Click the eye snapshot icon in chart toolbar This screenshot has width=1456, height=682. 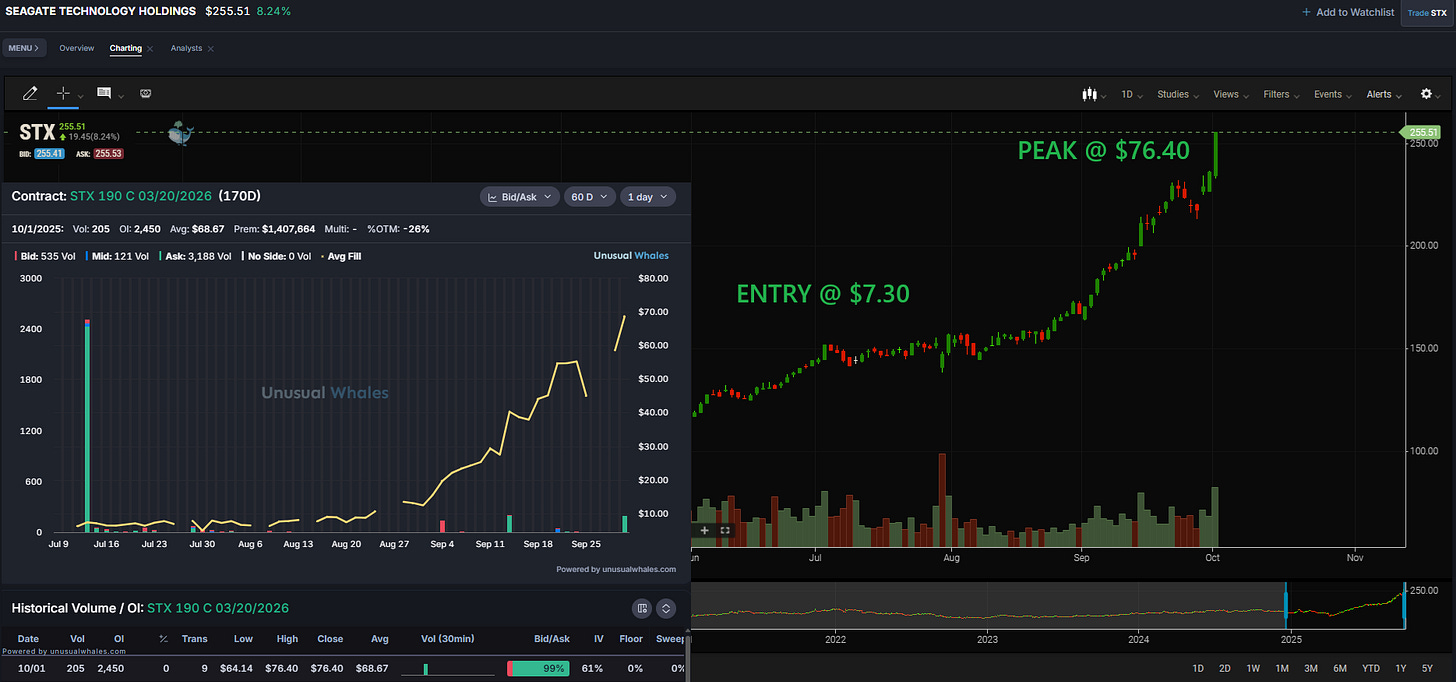pyautogui.click(x=145, y=93)
